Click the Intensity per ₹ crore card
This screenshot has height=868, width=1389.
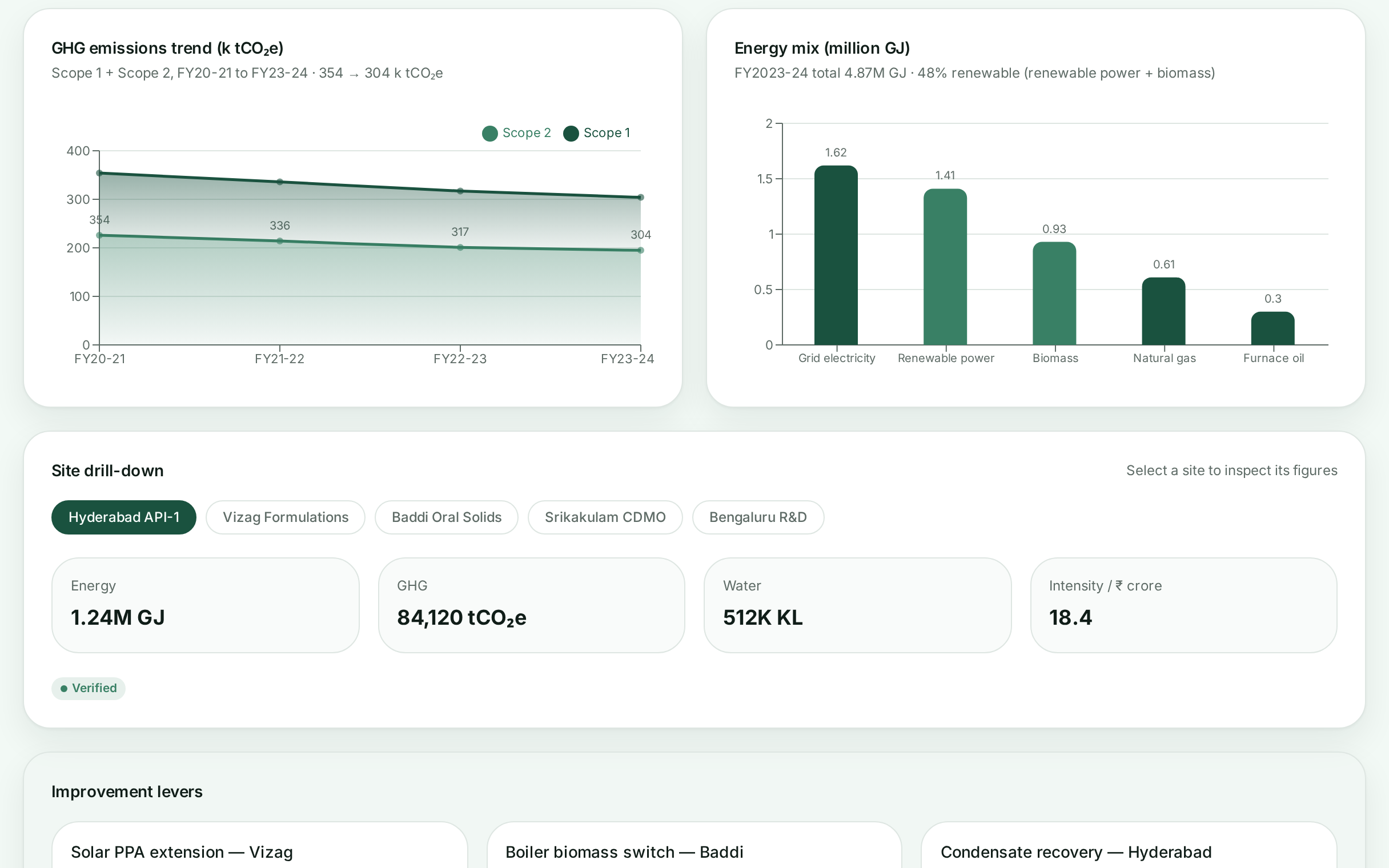(x=1183, y=605)
